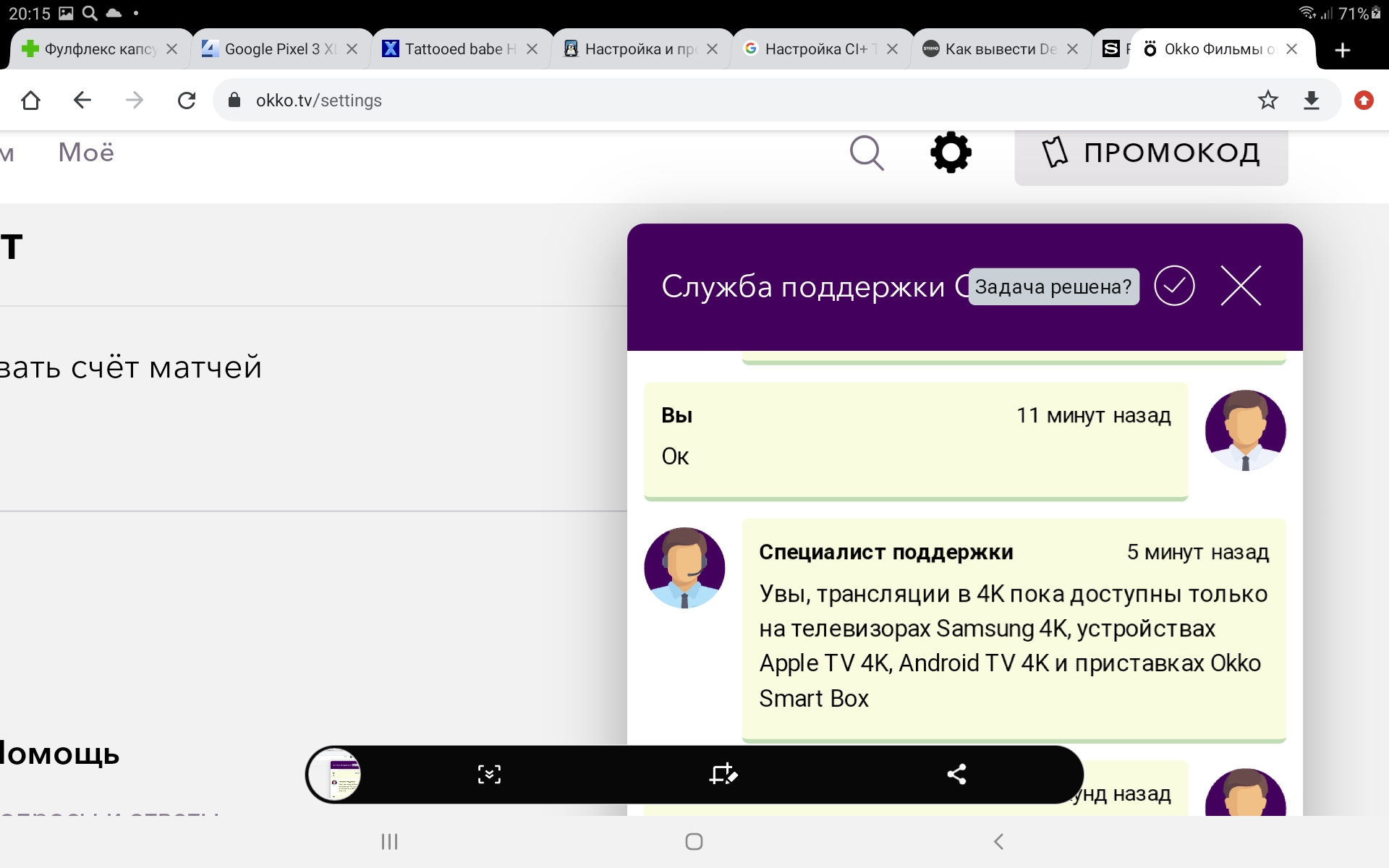
Task: Mark support task as solved checkmark
Action: pos(1173,286)
